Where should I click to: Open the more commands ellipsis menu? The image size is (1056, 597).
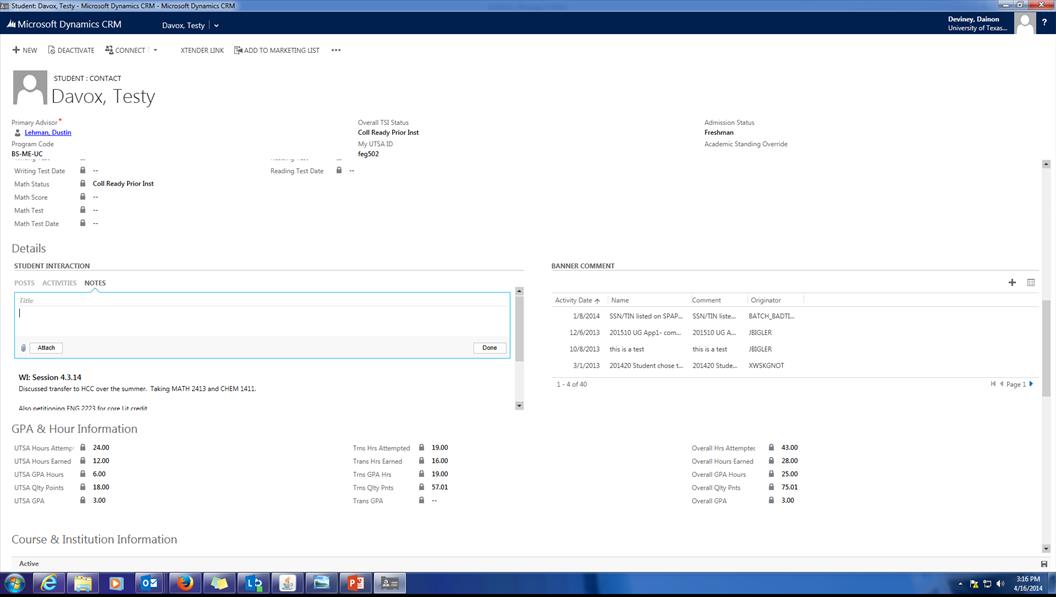pos(336,50)
